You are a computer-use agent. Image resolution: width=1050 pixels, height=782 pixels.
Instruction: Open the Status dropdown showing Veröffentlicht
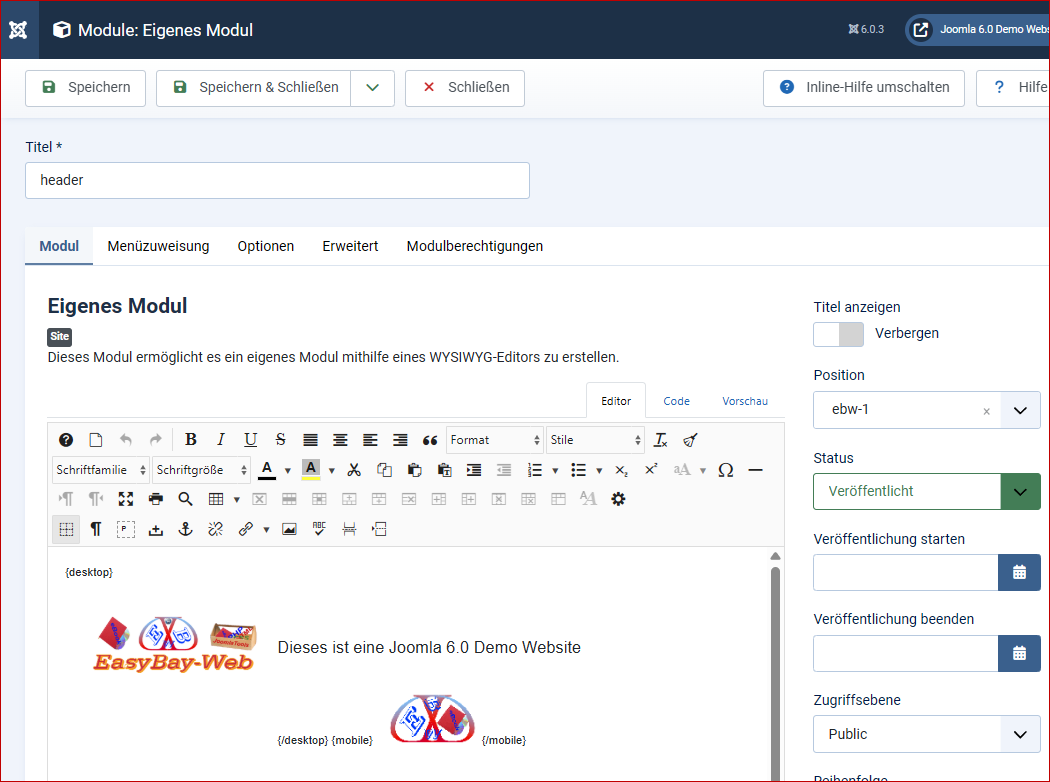pos(1021,491)
